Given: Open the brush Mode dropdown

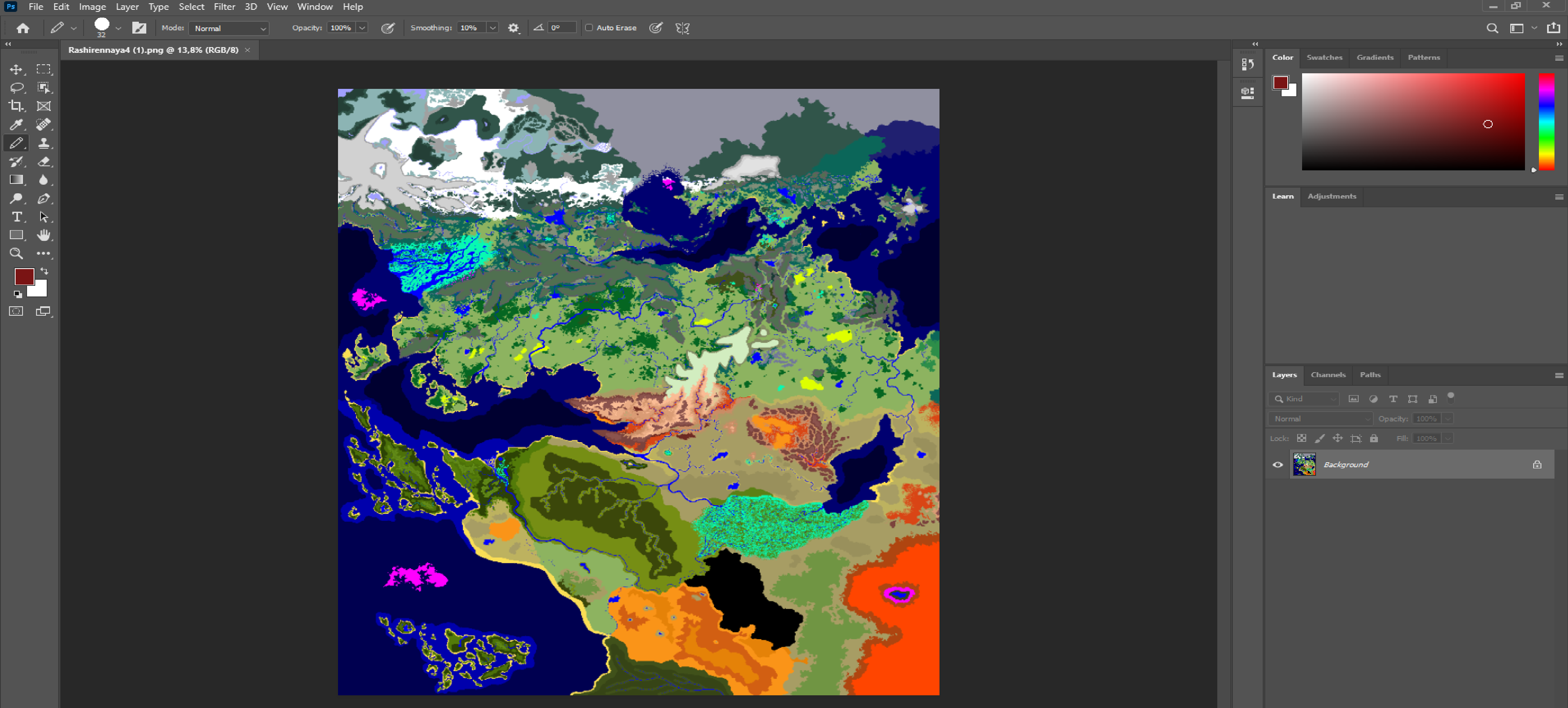Looking at the screenshot, I should point(229,29).
